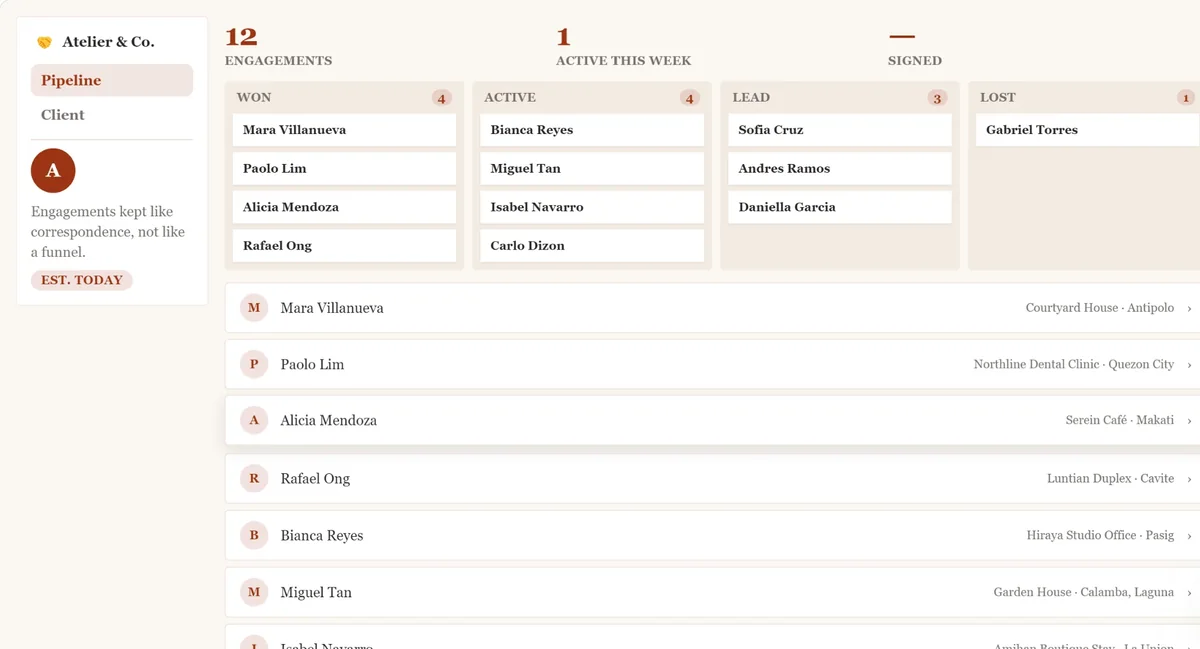The height and width of the screenshot is (649, 1200).
Task: Open Mara Villanueva card in WON column
Action: 344,130
